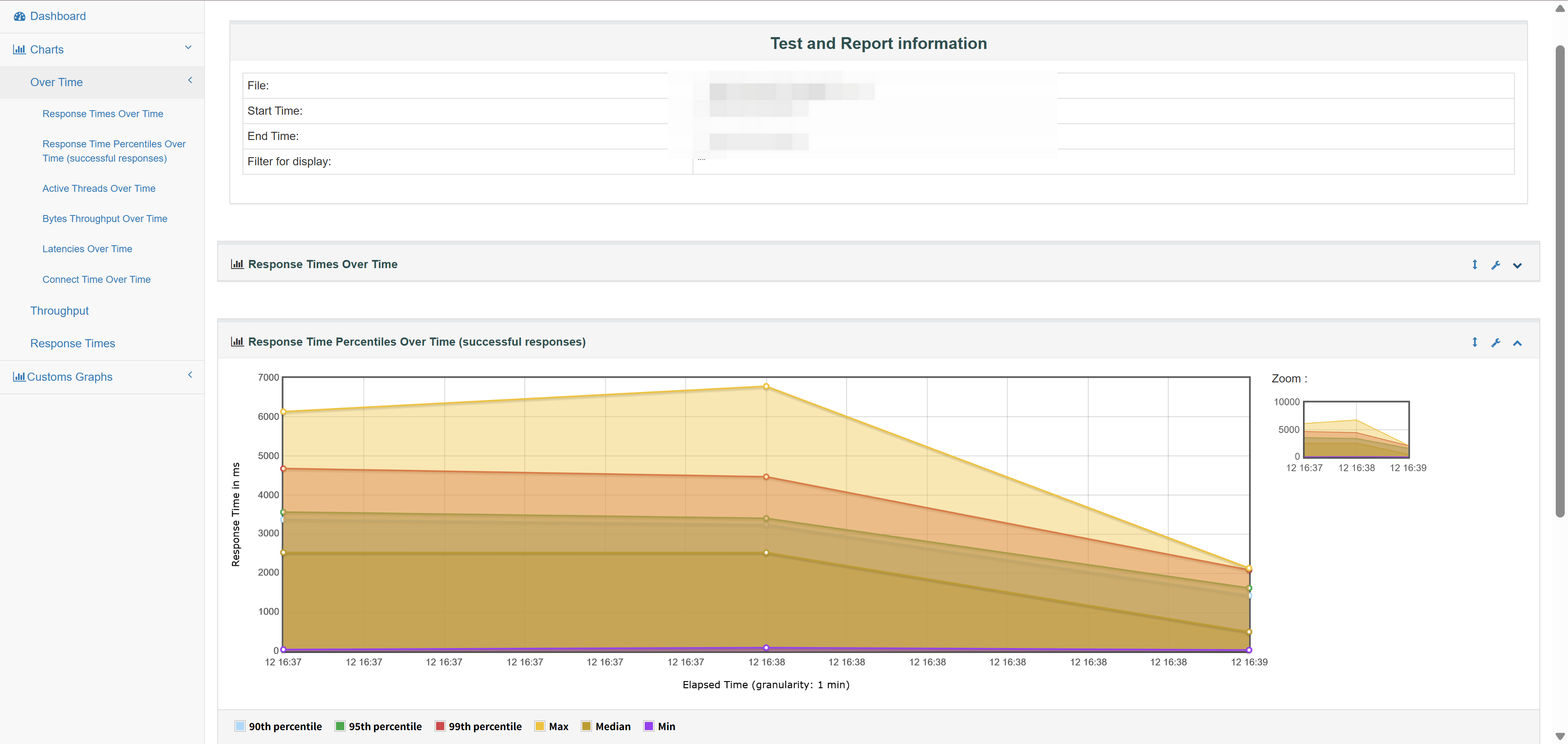The image size is (1568, 744).
Task: Open Latencies Over Time link
Action: click(x=87, y=249)
